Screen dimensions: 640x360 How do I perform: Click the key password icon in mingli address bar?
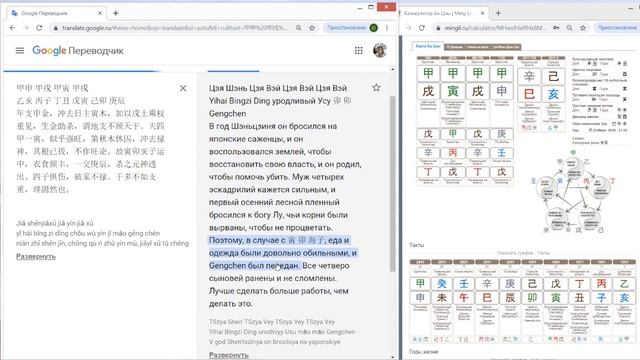556,28
